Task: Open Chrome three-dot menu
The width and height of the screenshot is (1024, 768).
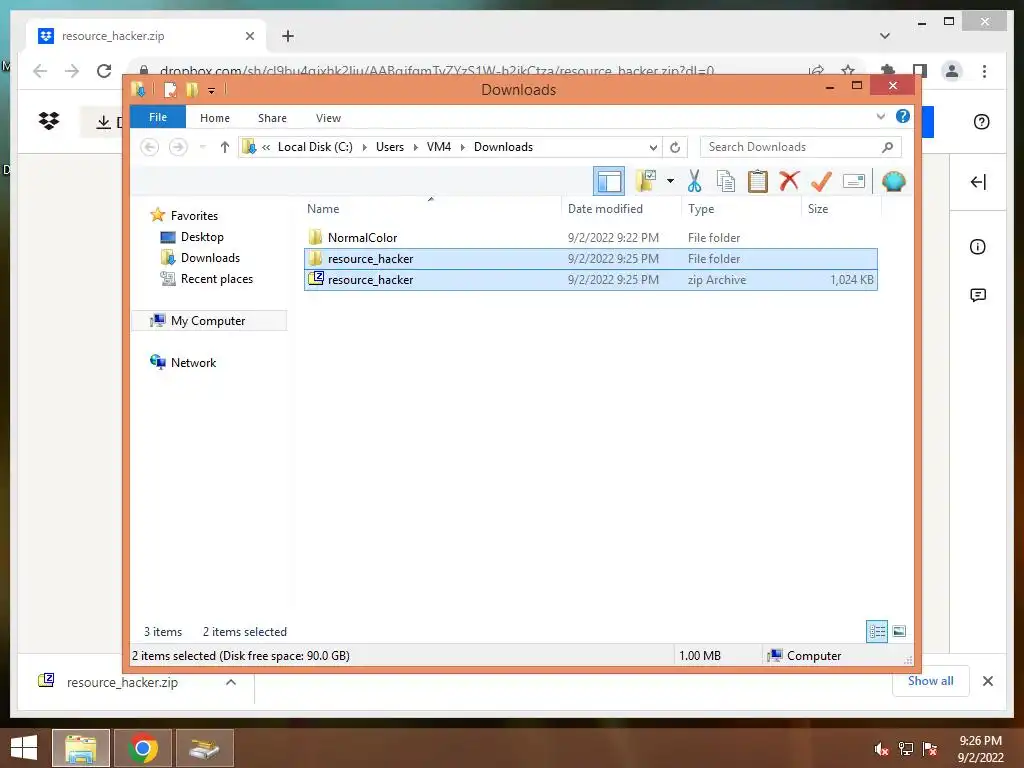Action: 984,71
